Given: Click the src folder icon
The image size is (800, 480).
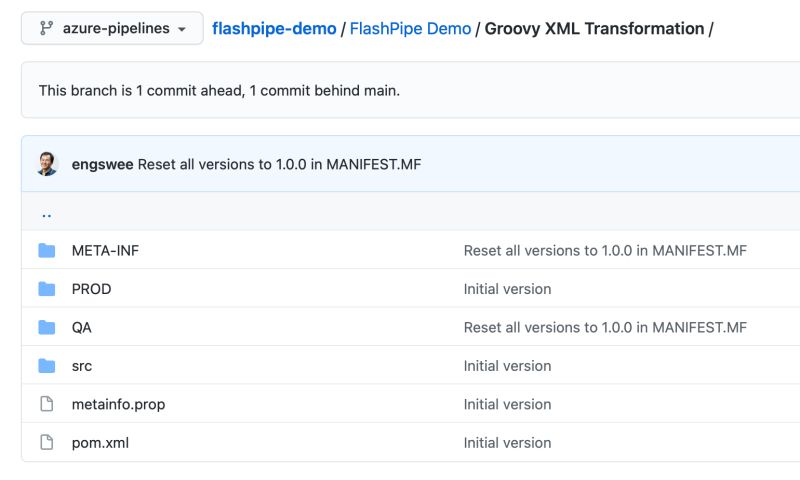Looking at the screenshot, I should click(x=46, y=366).
